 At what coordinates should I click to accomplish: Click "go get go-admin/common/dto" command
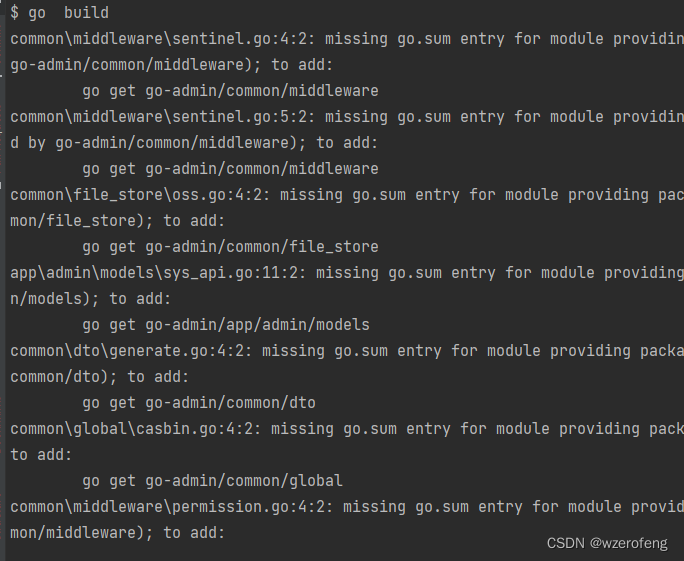click(199, 403)
